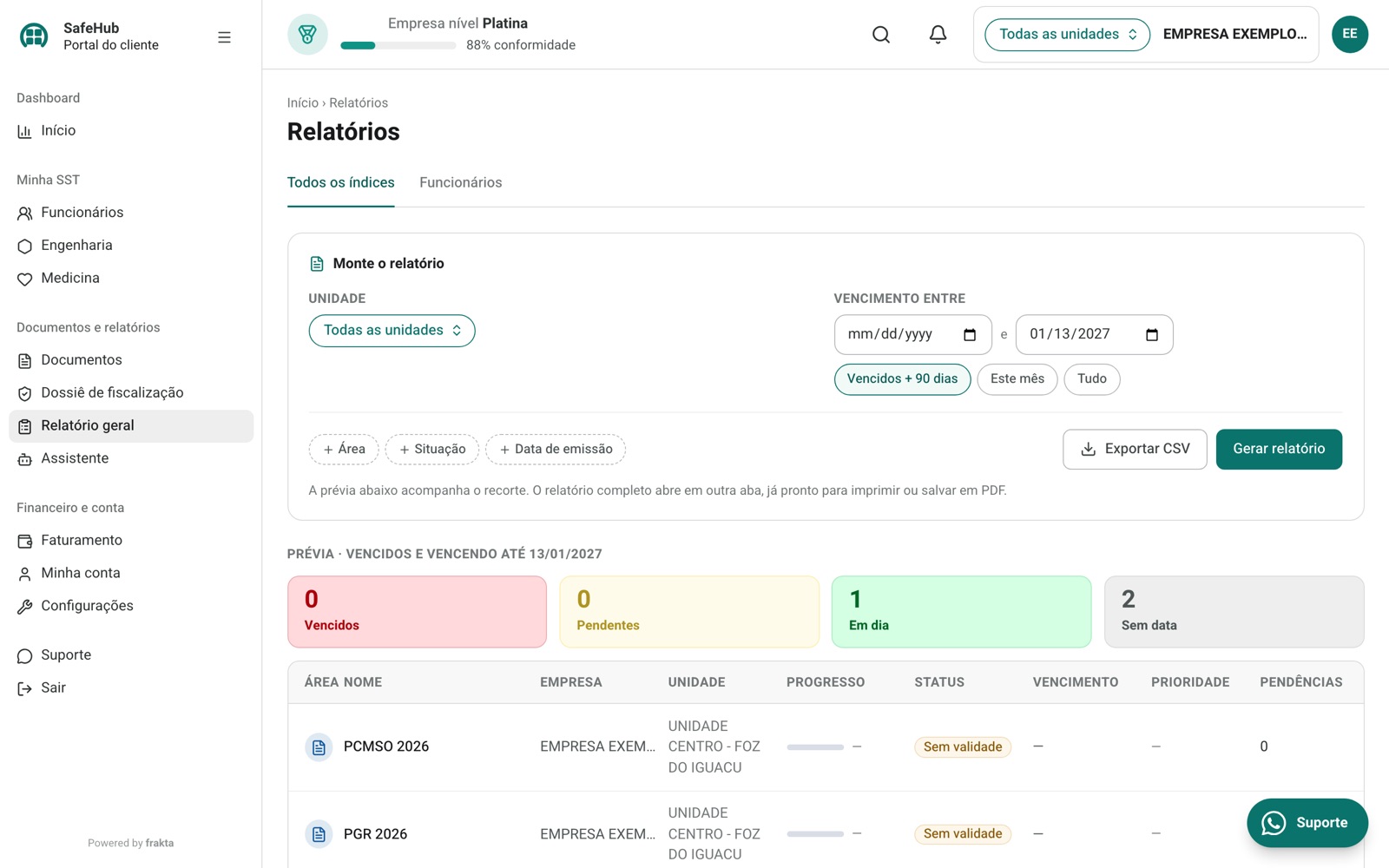Open Medicina in the sidebar
The height and width of the screenshot is (868, 1389).
point(131,279)
